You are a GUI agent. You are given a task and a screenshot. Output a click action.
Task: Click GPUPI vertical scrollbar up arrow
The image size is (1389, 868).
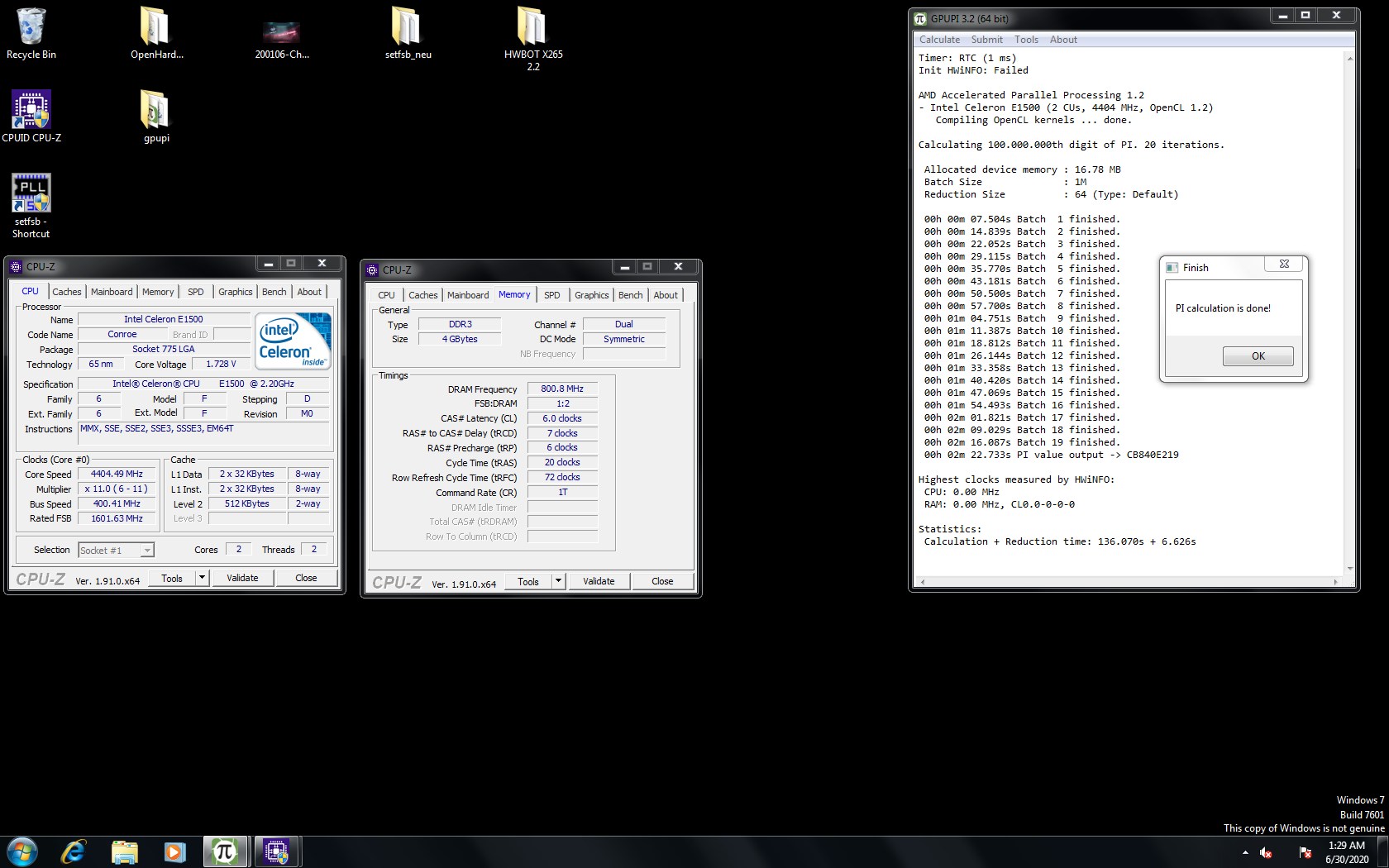click(x=1350, y=58)
